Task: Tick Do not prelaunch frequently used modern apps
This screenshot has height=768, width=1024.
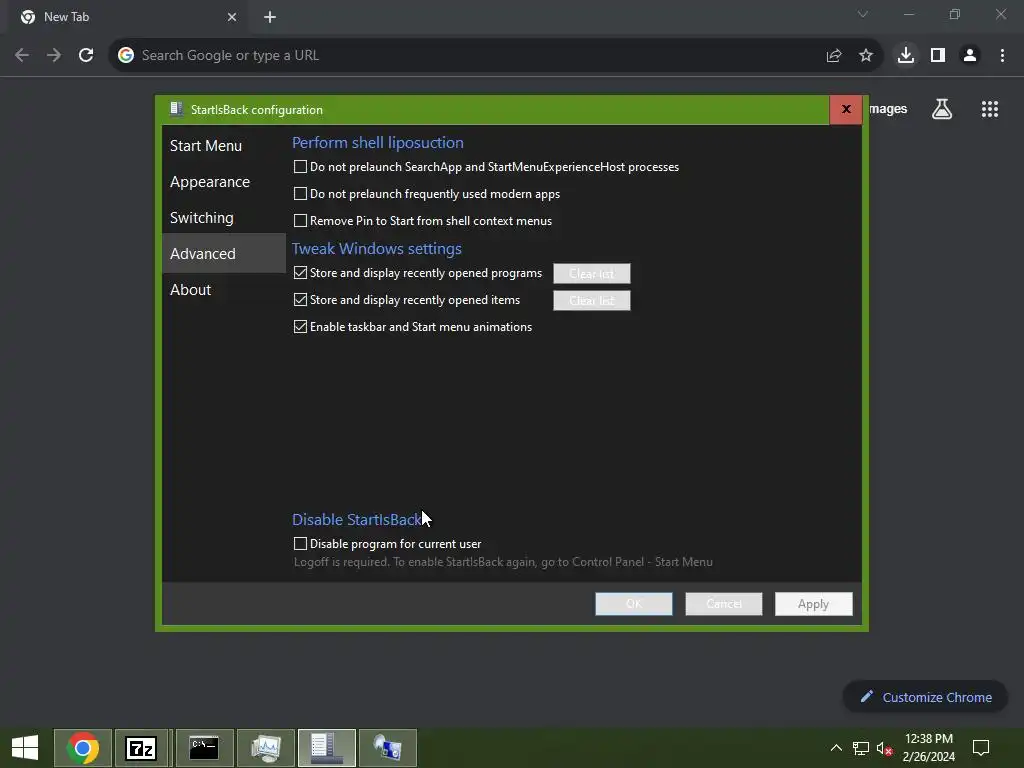Action: (x=300, y=194)
